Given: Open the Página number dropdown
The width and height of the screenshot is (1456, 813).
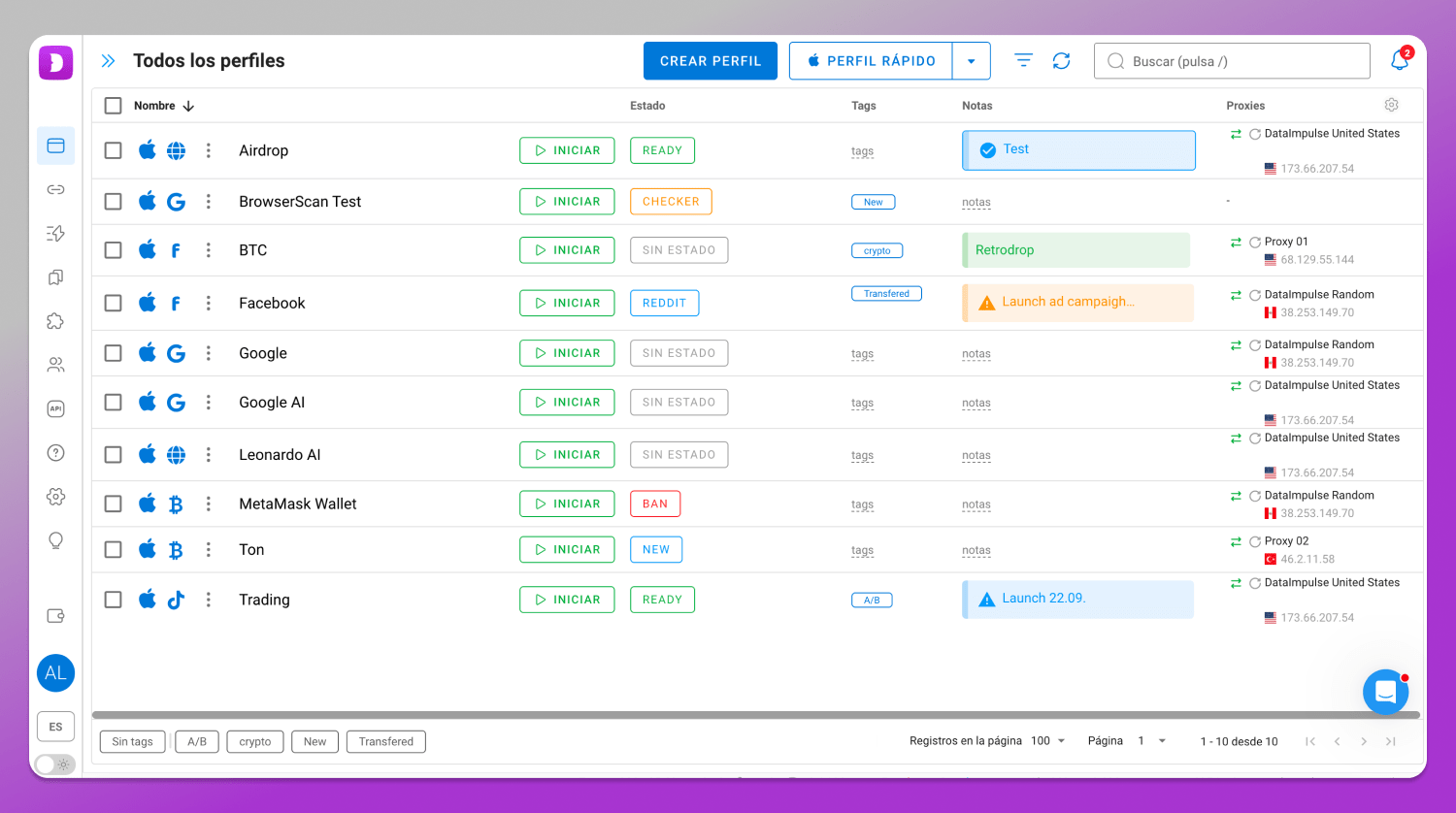Looking at the screenshot, I should point(1152,740).
